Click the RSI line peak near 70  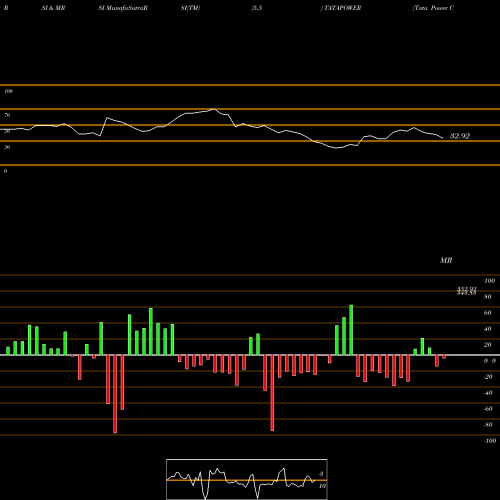(x=214, y=109)
